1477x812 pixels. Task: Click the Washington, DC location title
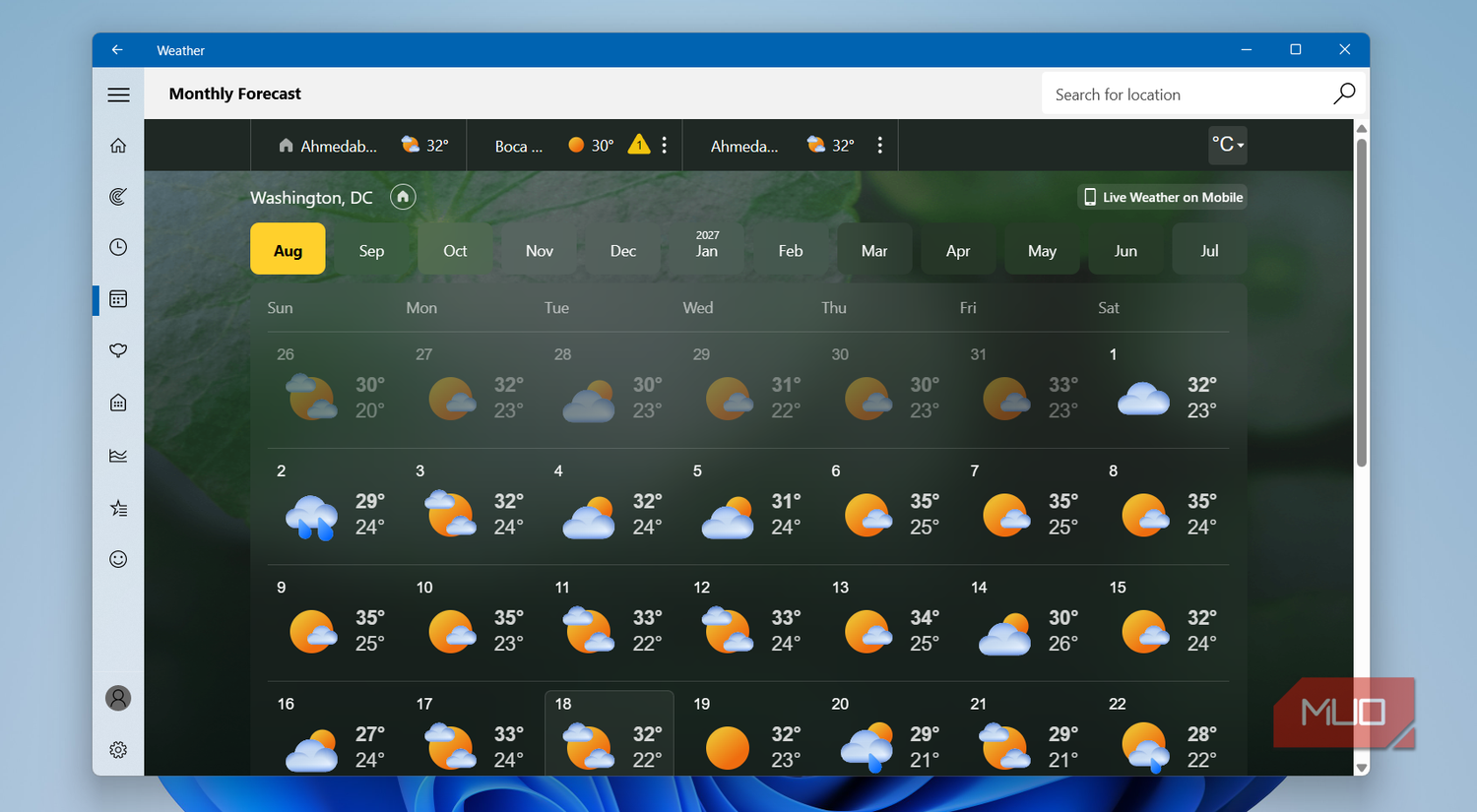click(x=311, y=198)
